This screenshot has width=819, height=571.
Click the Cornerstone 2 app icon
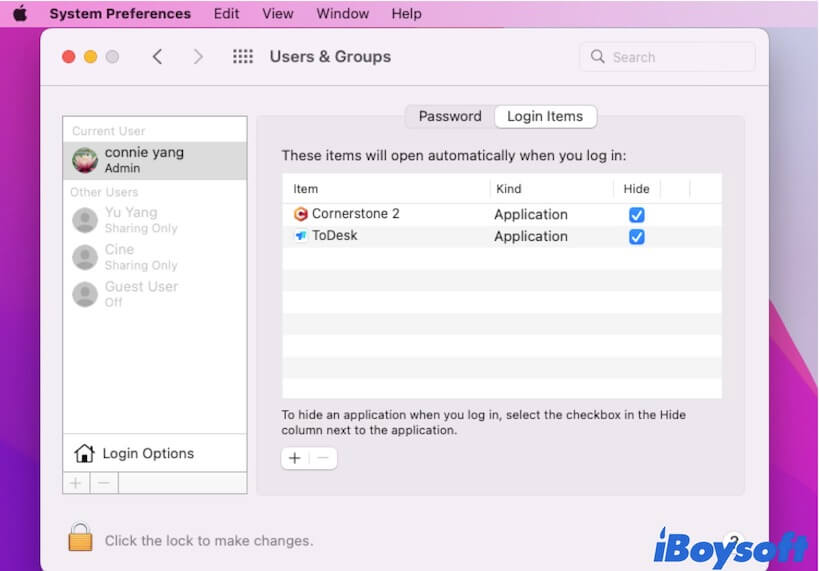pos(300,214)
